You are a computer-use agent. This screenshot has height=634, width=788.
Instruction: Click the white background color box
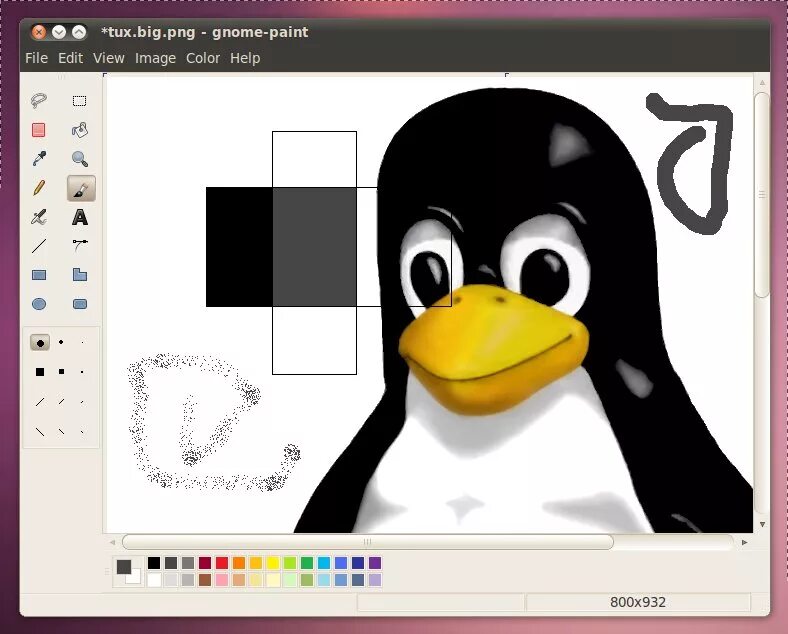tap(135, 578)
